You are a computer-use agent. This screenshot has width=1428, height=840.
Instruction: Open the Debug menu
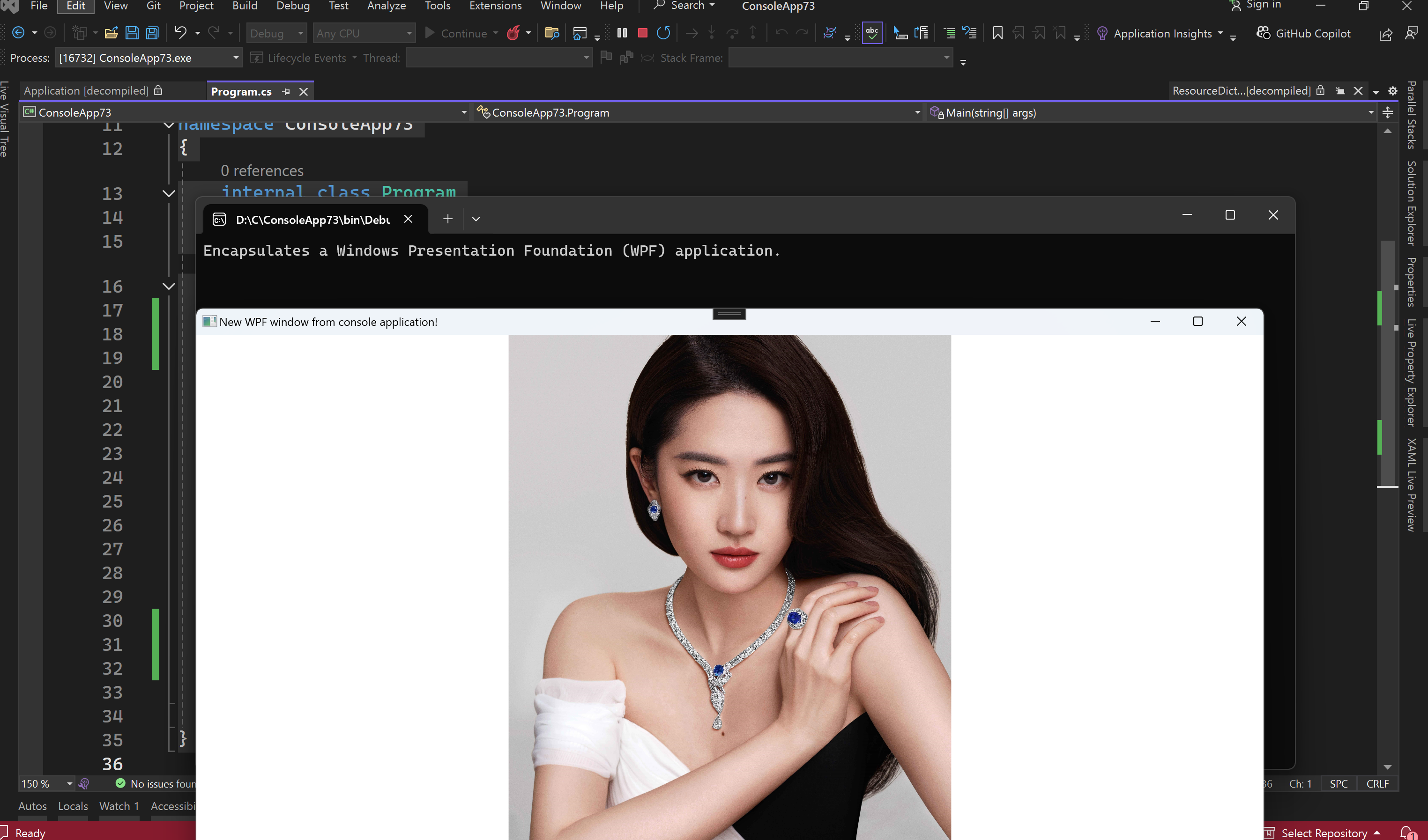(292, 6)
